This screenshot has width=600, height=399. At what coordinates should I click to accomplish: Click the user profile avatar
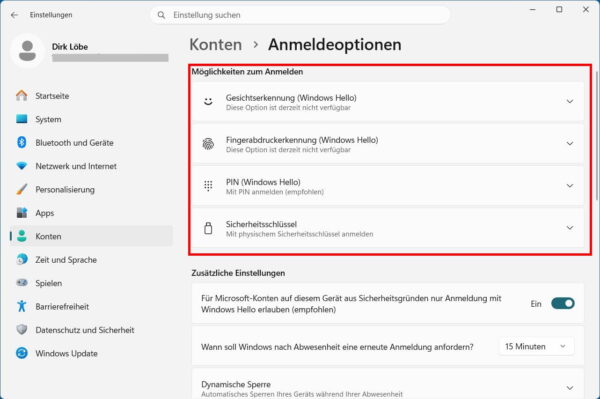coord(27,51)
